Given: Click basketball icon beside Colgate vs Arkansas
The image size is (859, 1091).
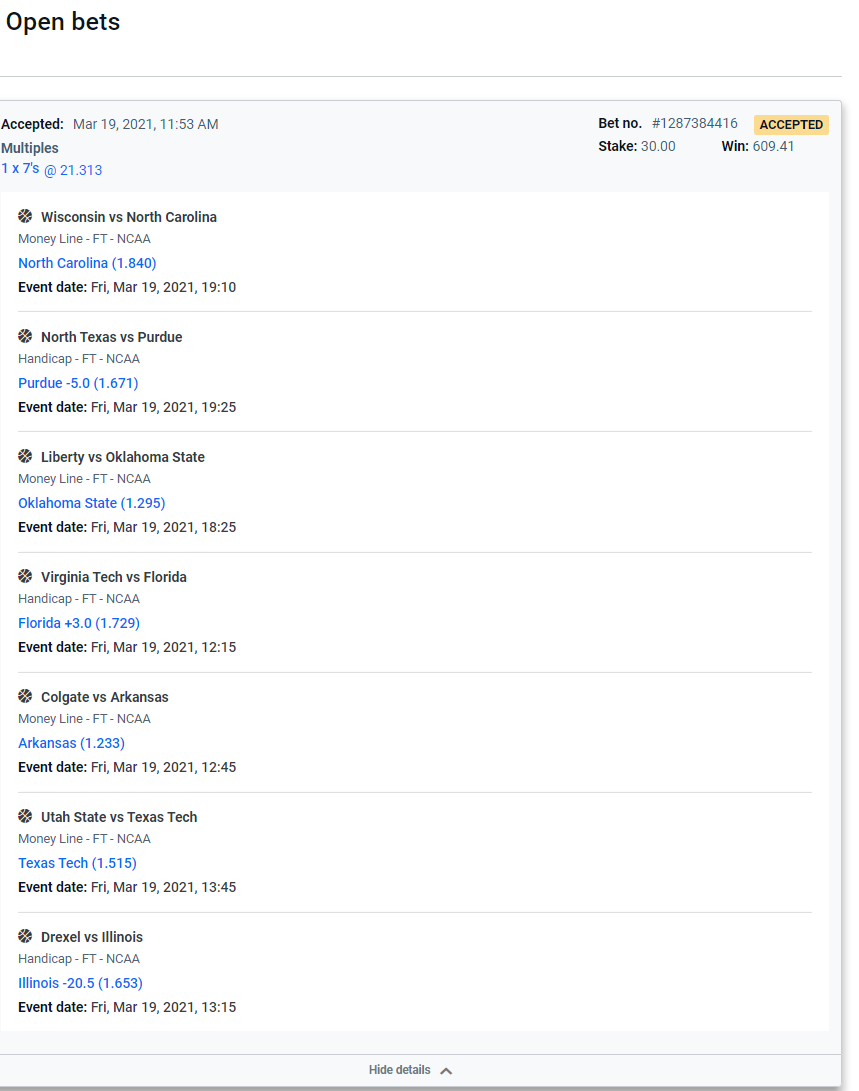Looking at the screenshot, I should [x=25, y=696].
